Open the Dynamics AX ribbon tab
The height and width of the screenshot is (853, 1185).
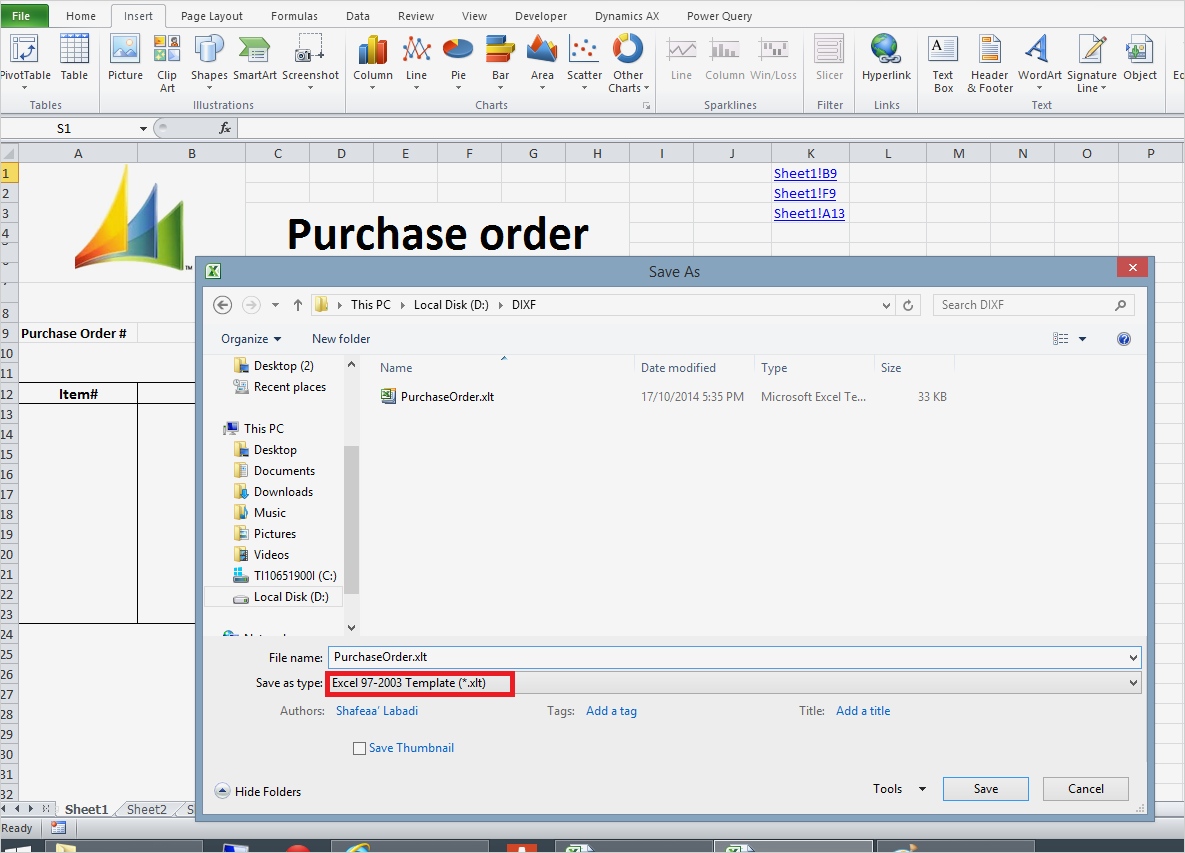(x=627, y=15)
